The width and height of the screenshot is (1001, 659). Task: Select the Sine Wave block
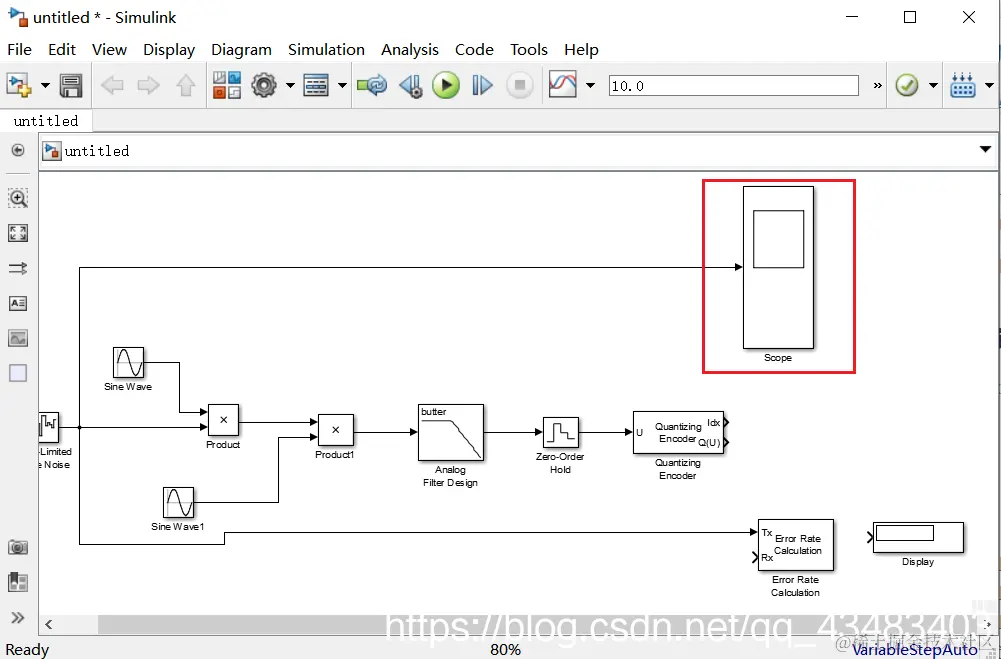(128, 363)
